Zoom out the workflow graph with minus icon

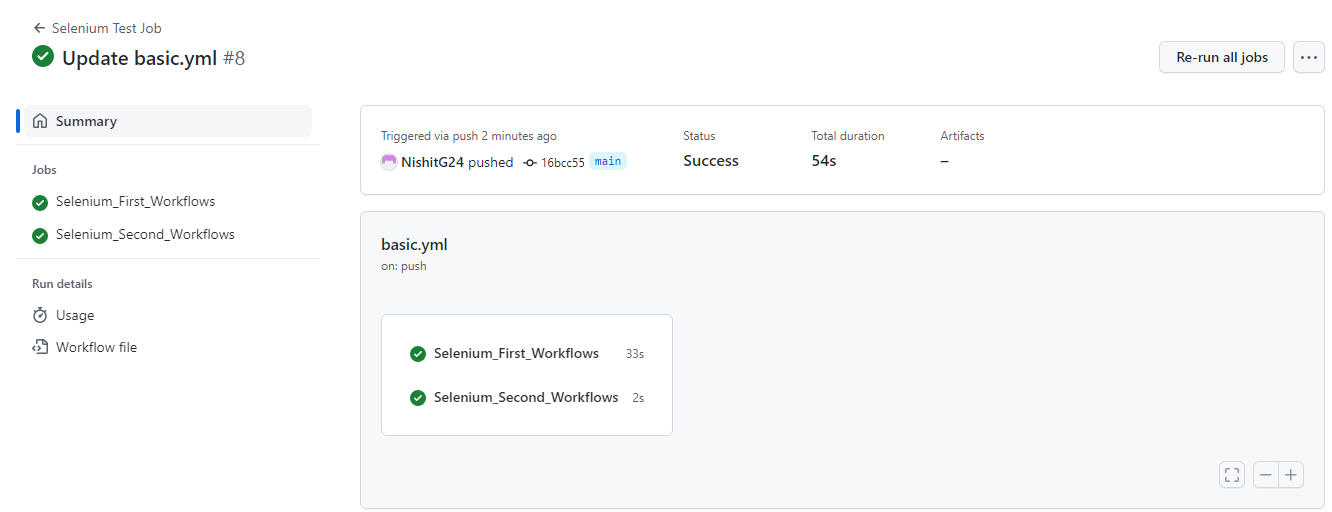[1266, 475]
